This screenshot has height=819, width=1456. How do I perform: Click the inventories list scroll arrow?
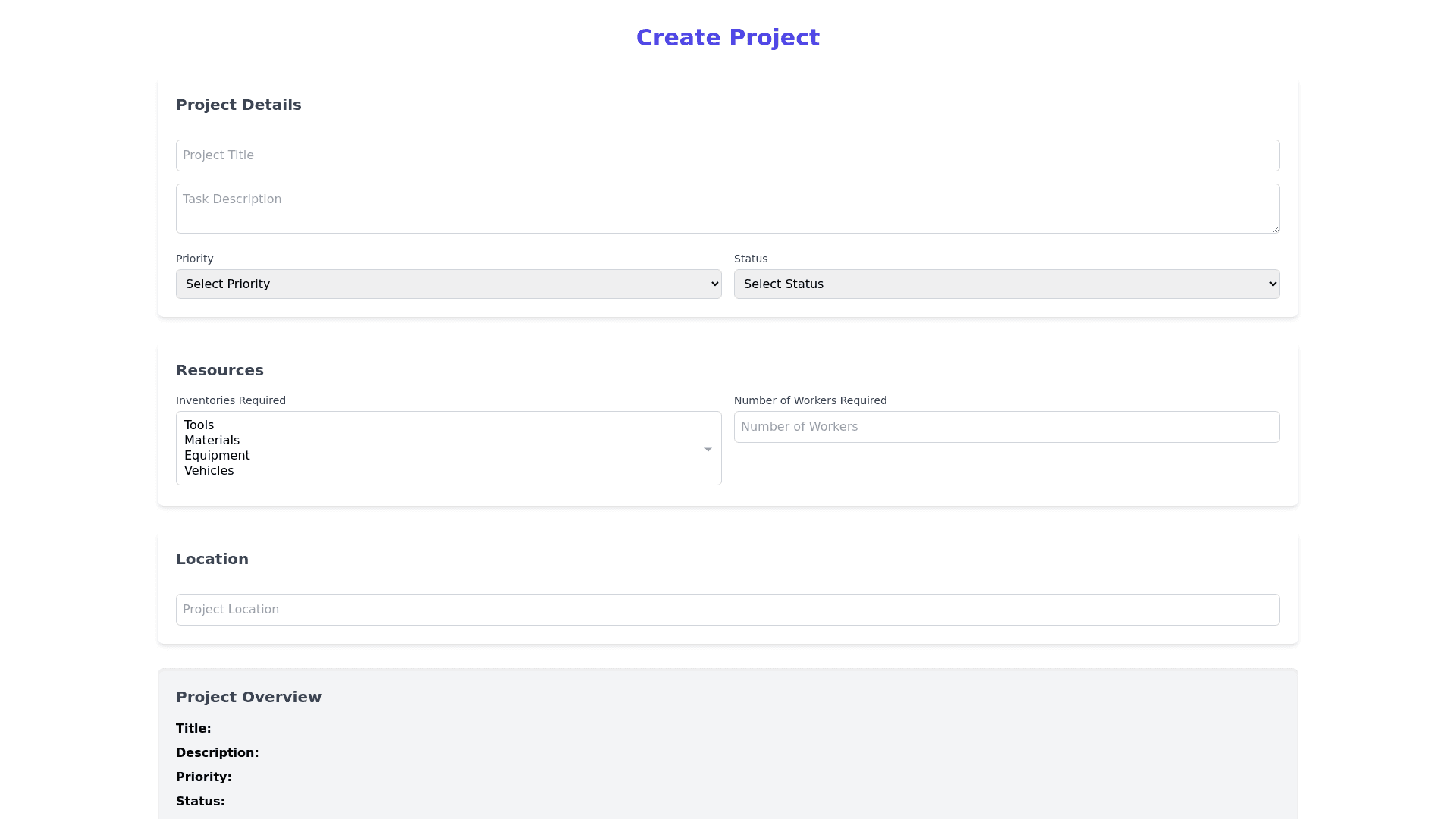tap(708, 450)
